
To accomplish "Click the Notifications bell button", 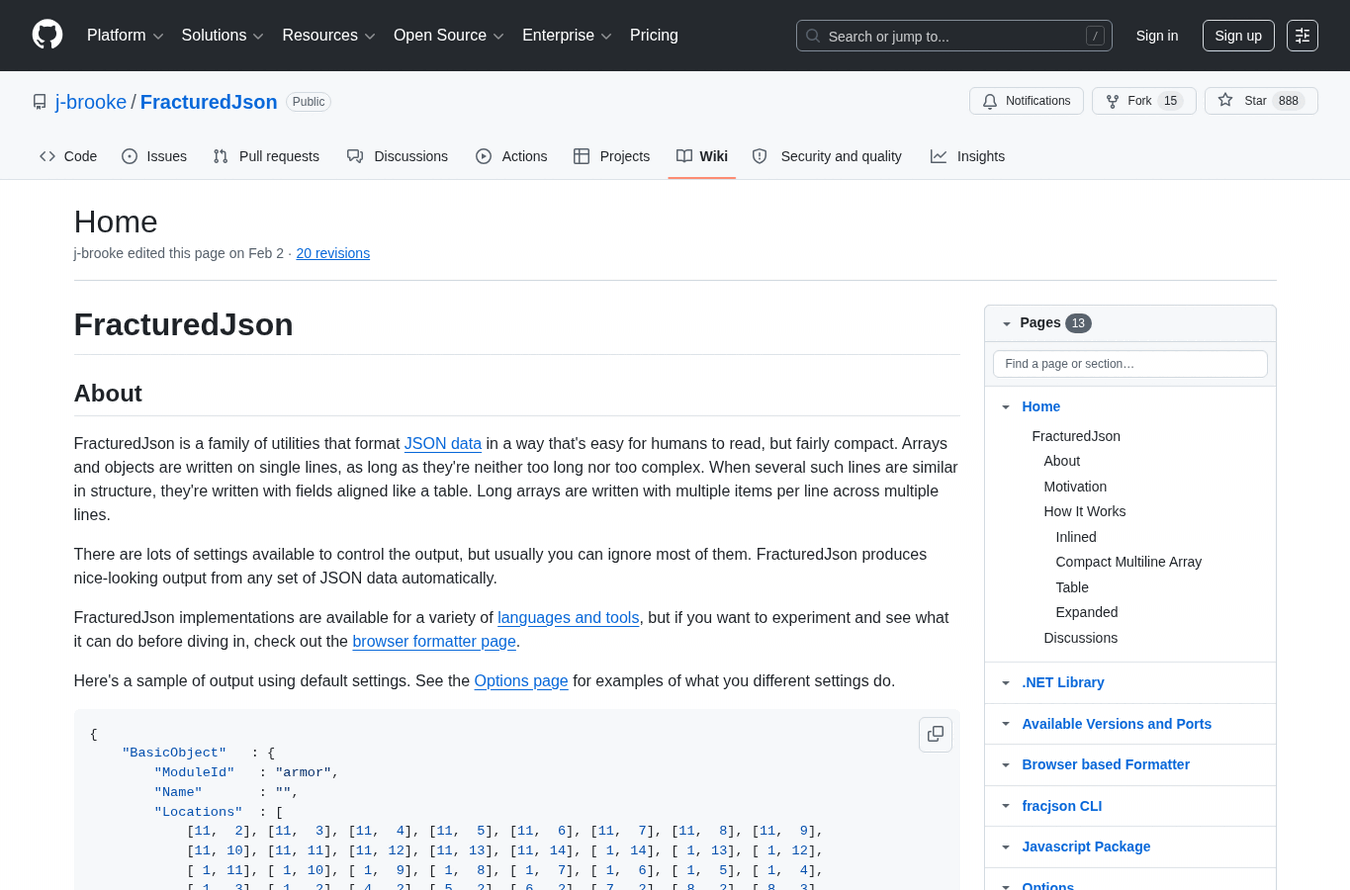I will coord(1026,101).
